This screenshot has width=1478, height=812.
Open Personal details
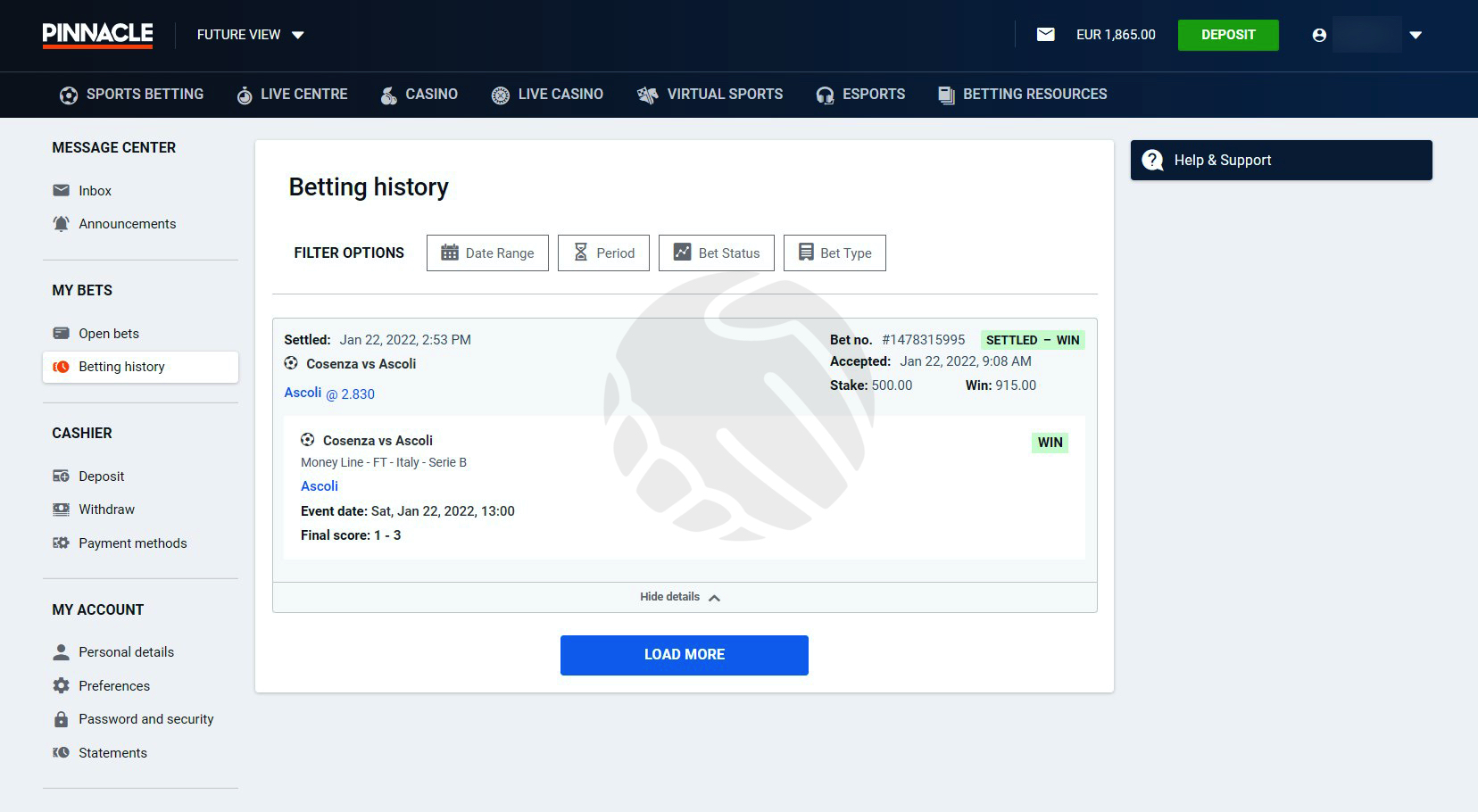126,652
